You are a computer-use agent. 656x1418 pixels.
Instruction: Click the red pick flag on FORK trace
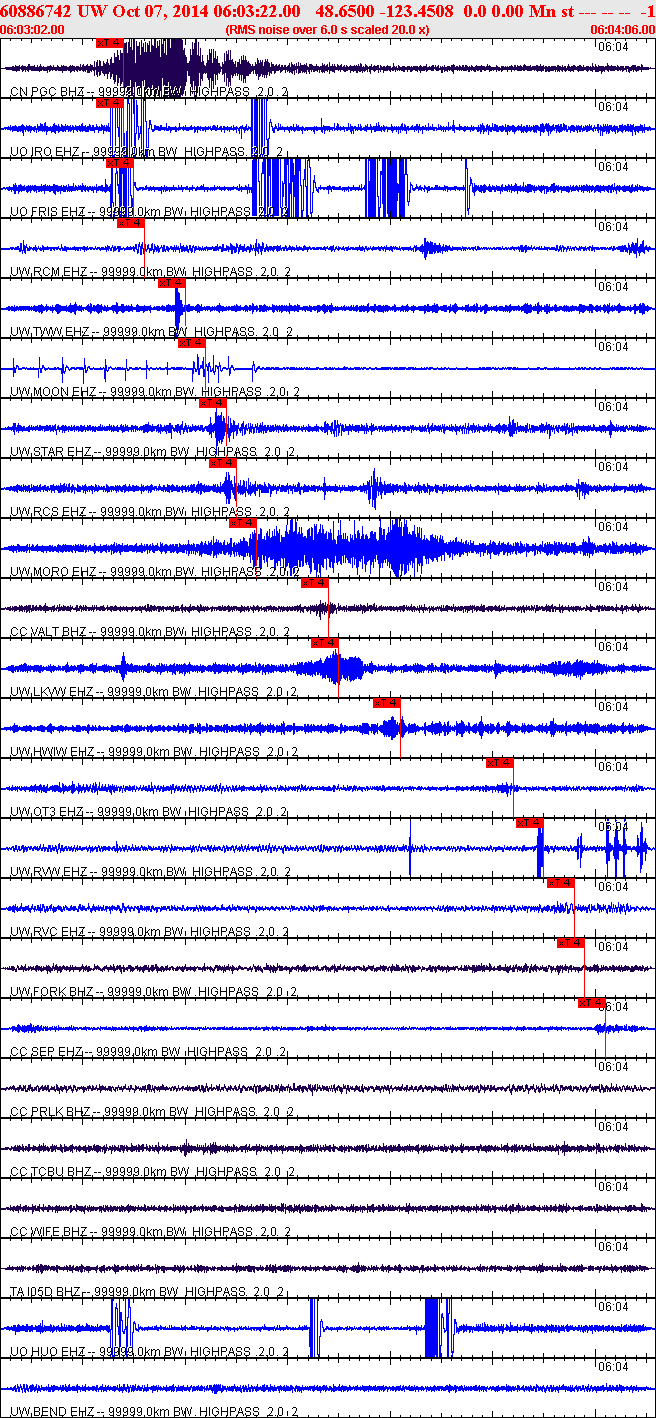pos(571,943)
